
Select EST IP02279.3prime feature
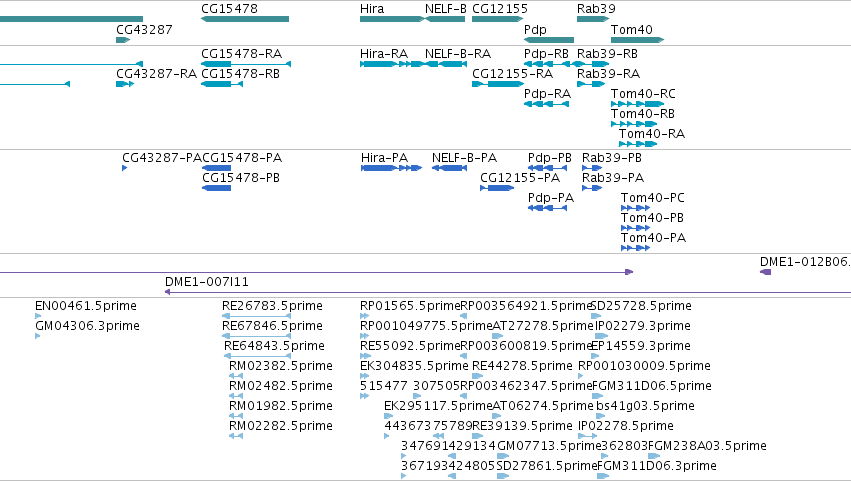pyautogui.click(x=602, y=337)
